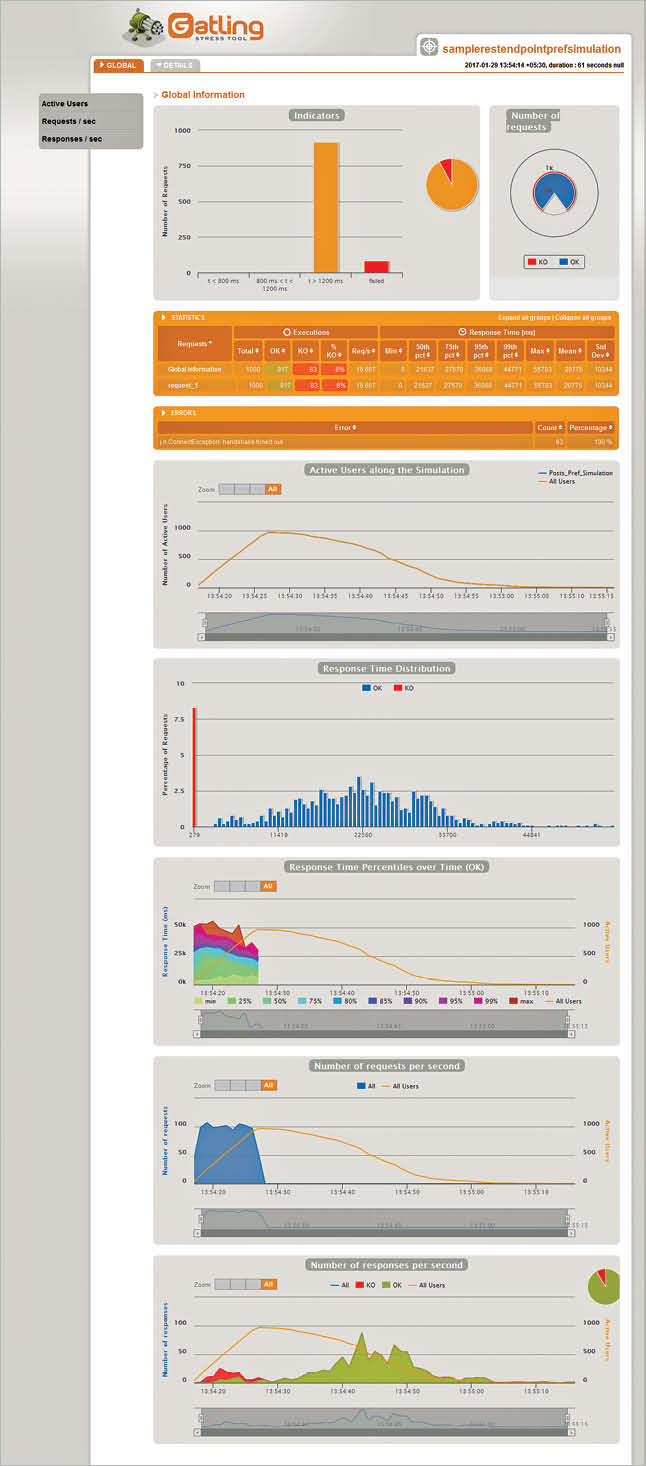Switch to the DETAILS tab

click(176, 65)
